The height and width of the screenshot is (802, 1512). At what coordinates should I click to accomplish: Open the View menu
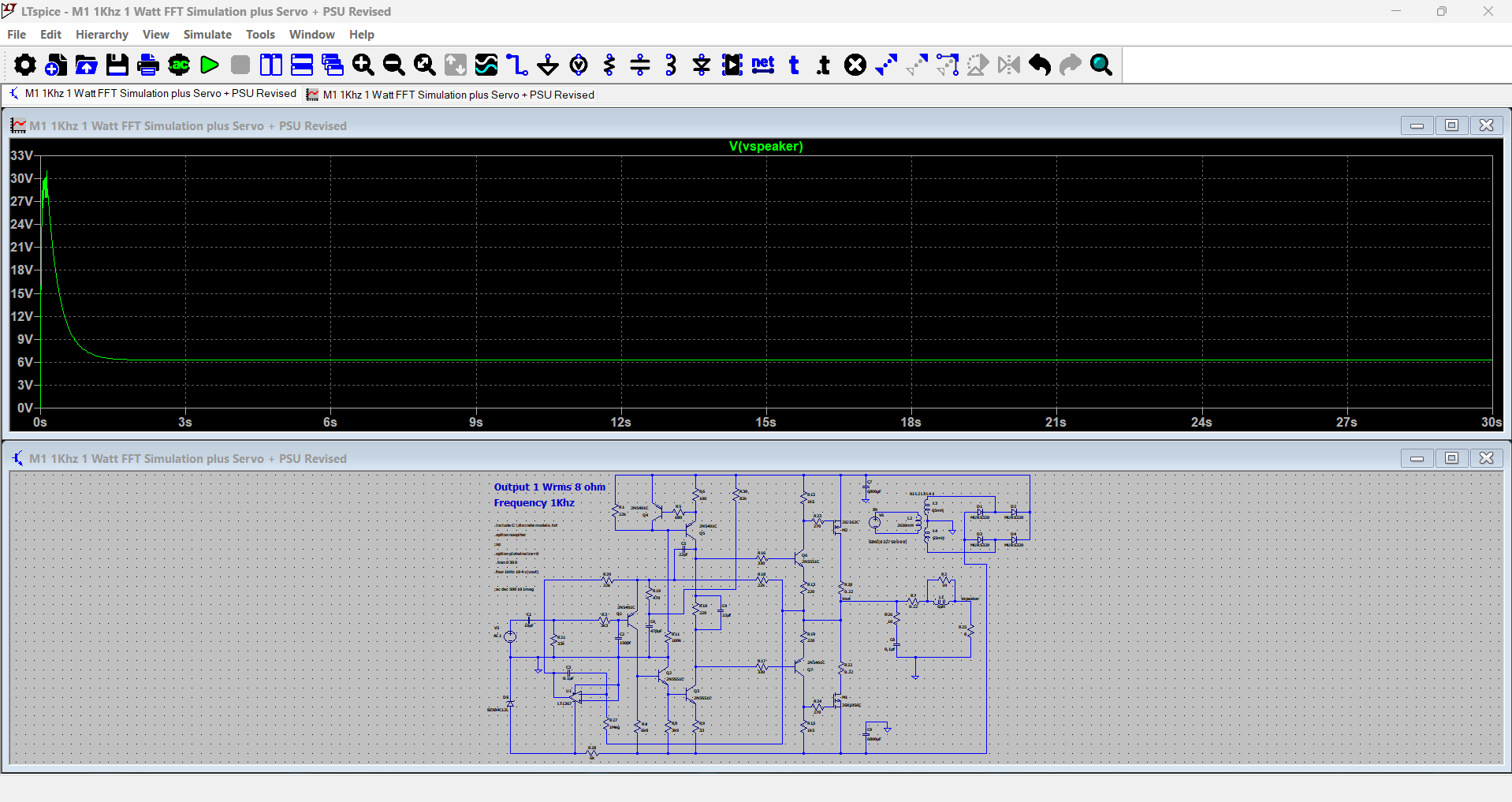point(156,35)
